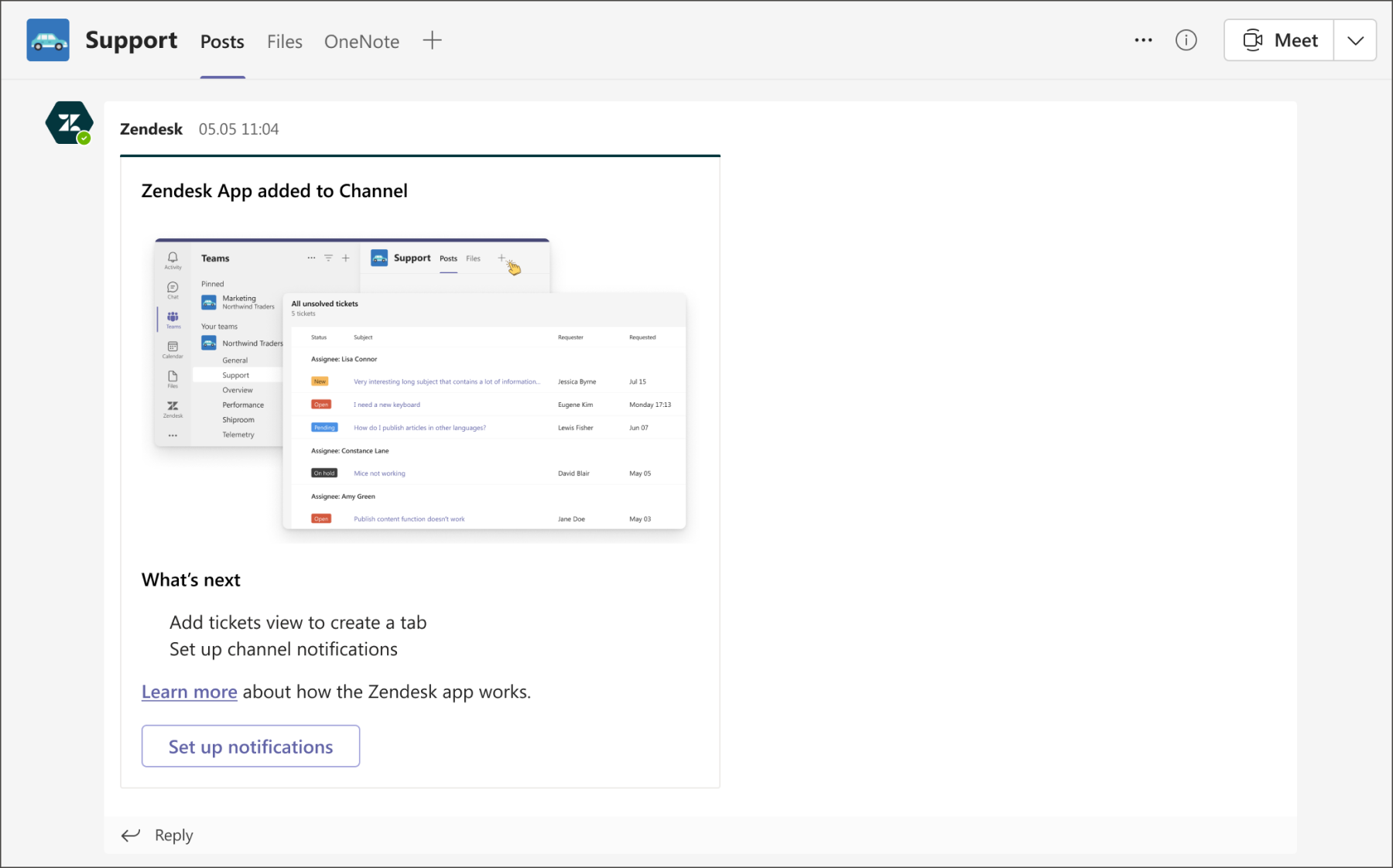
Task: Click 'Add tickets view to create a tab' text
Action: coord(298,623)
